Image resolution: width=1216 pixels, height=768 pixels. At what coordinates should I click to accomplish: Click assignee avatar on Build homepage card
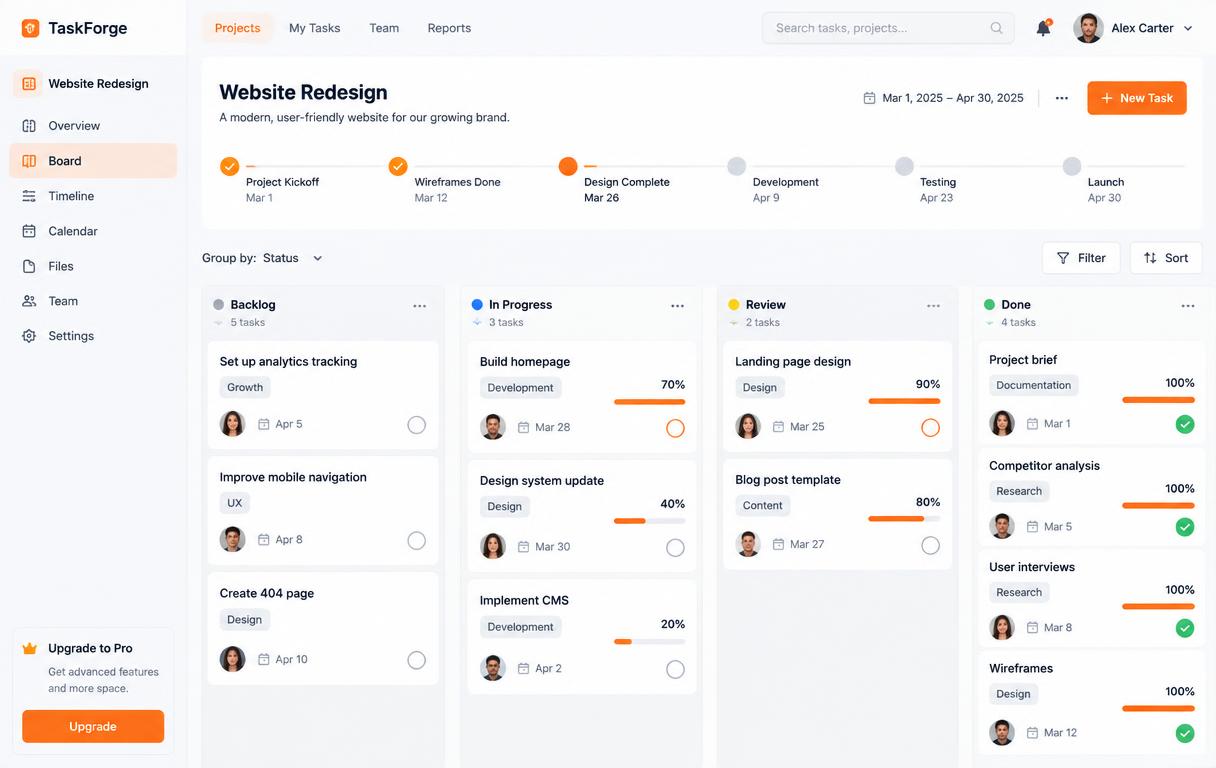[492, 427]
